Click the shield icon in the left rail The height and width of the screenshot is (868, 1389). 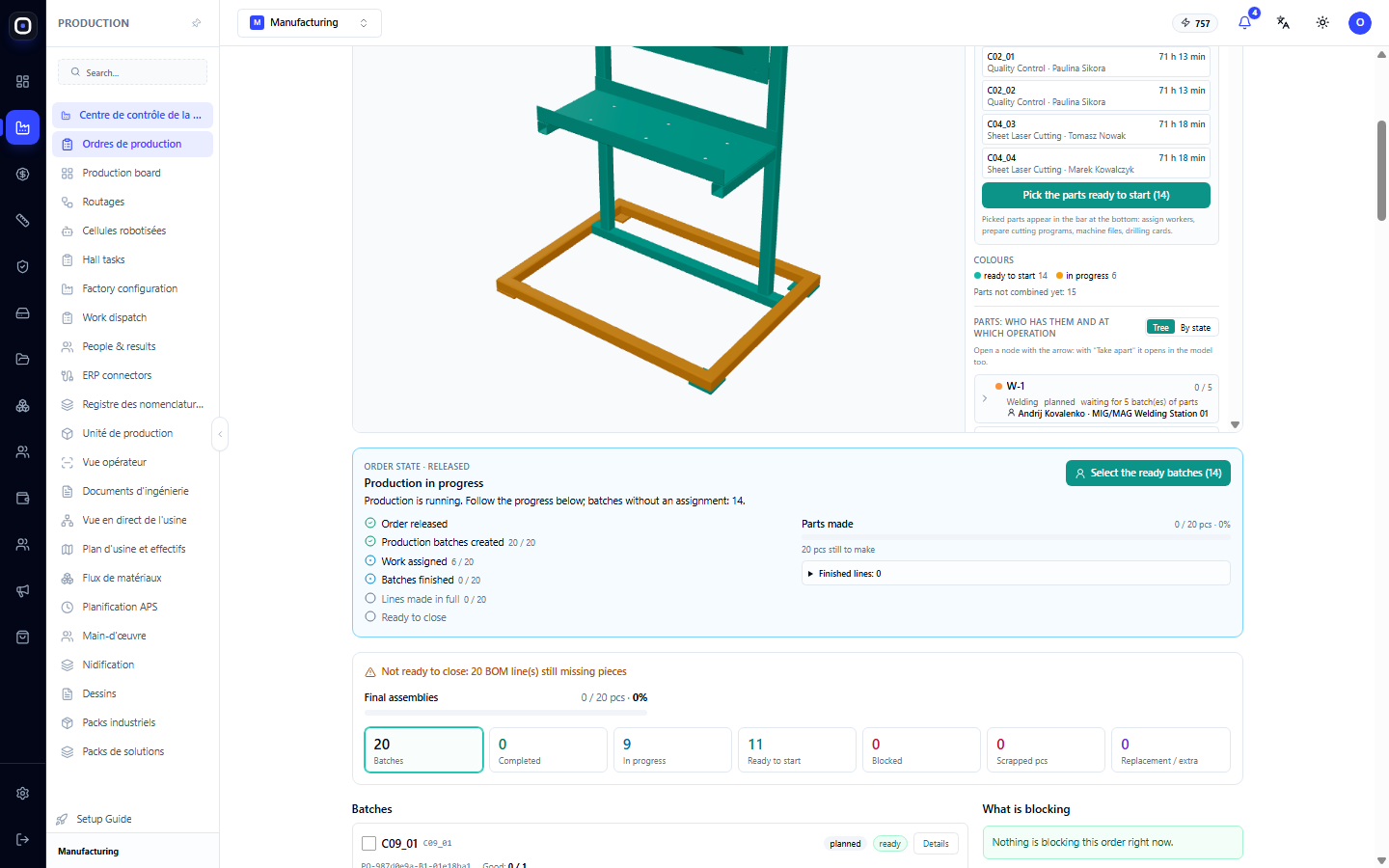[23, 266]
